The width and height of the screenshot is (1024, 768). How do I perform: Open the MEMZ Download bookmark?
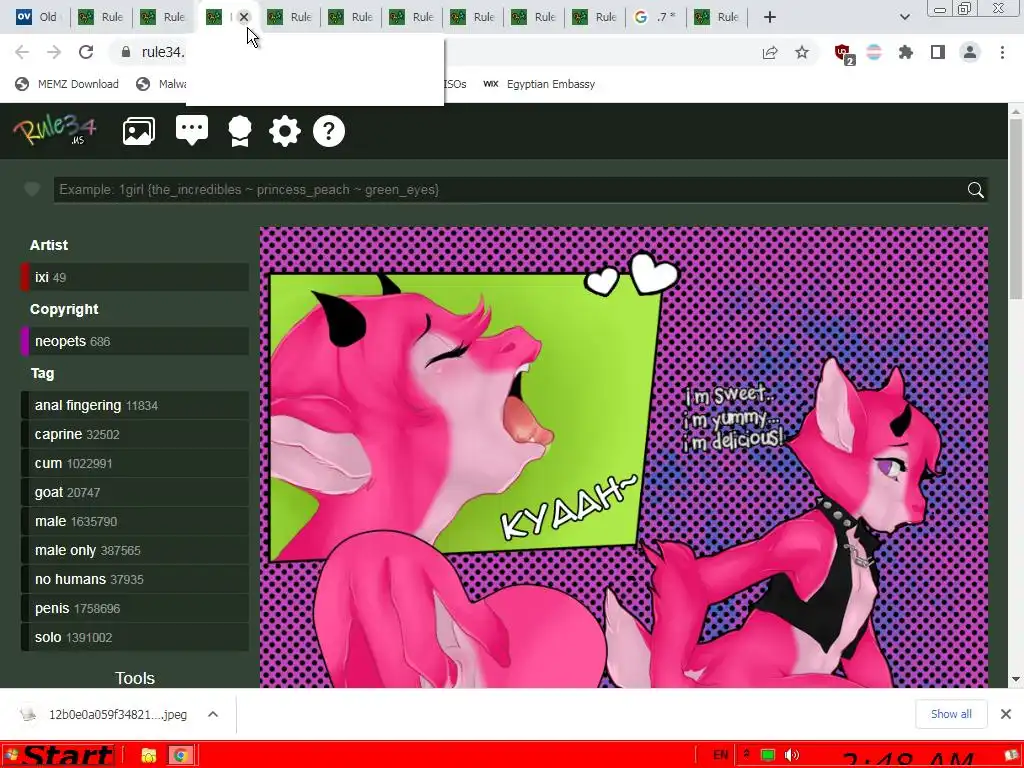tap(67, 84)
